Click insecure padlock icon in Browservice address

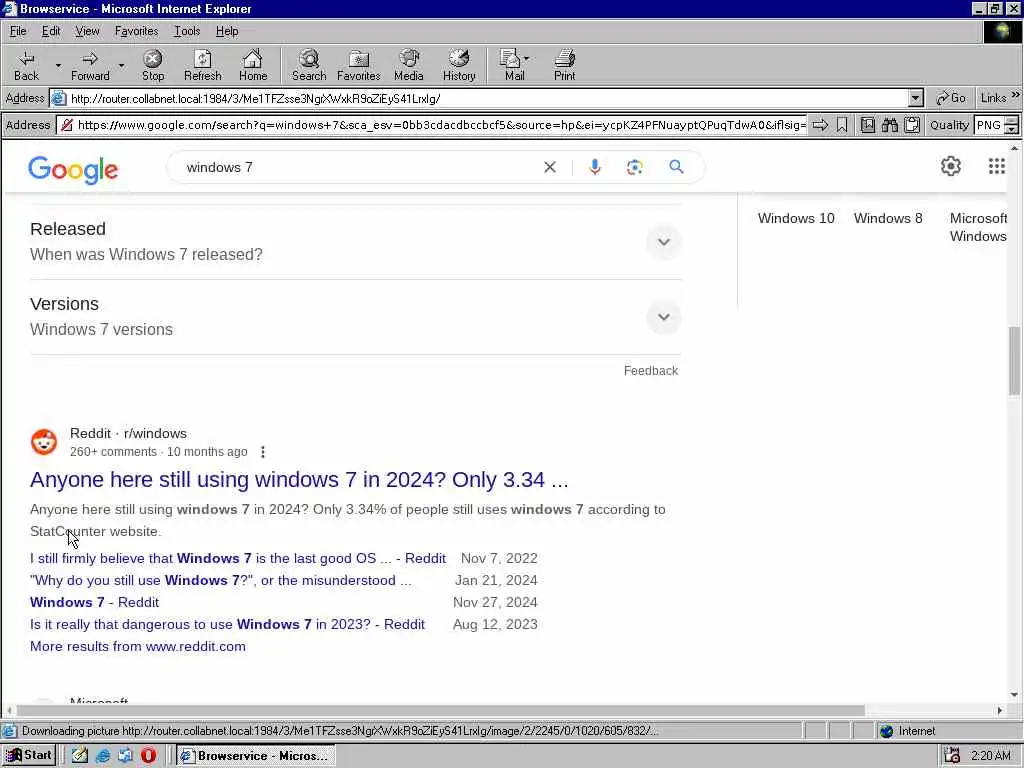[67, 125]
